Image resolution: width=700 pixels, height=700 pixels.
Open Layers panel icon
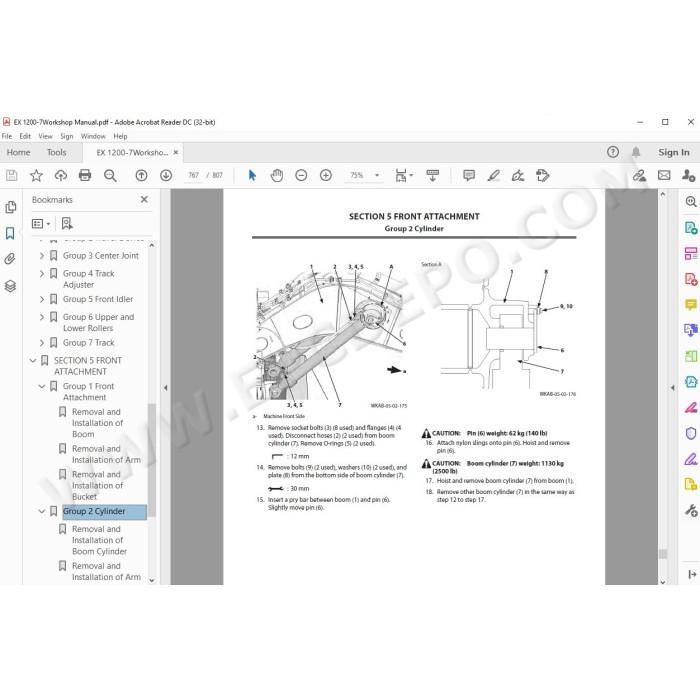pos(10,286)
